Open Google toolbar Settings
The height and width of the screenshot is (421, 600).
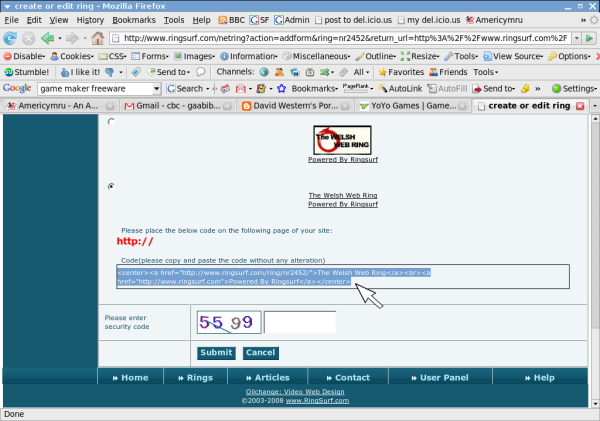574,89
